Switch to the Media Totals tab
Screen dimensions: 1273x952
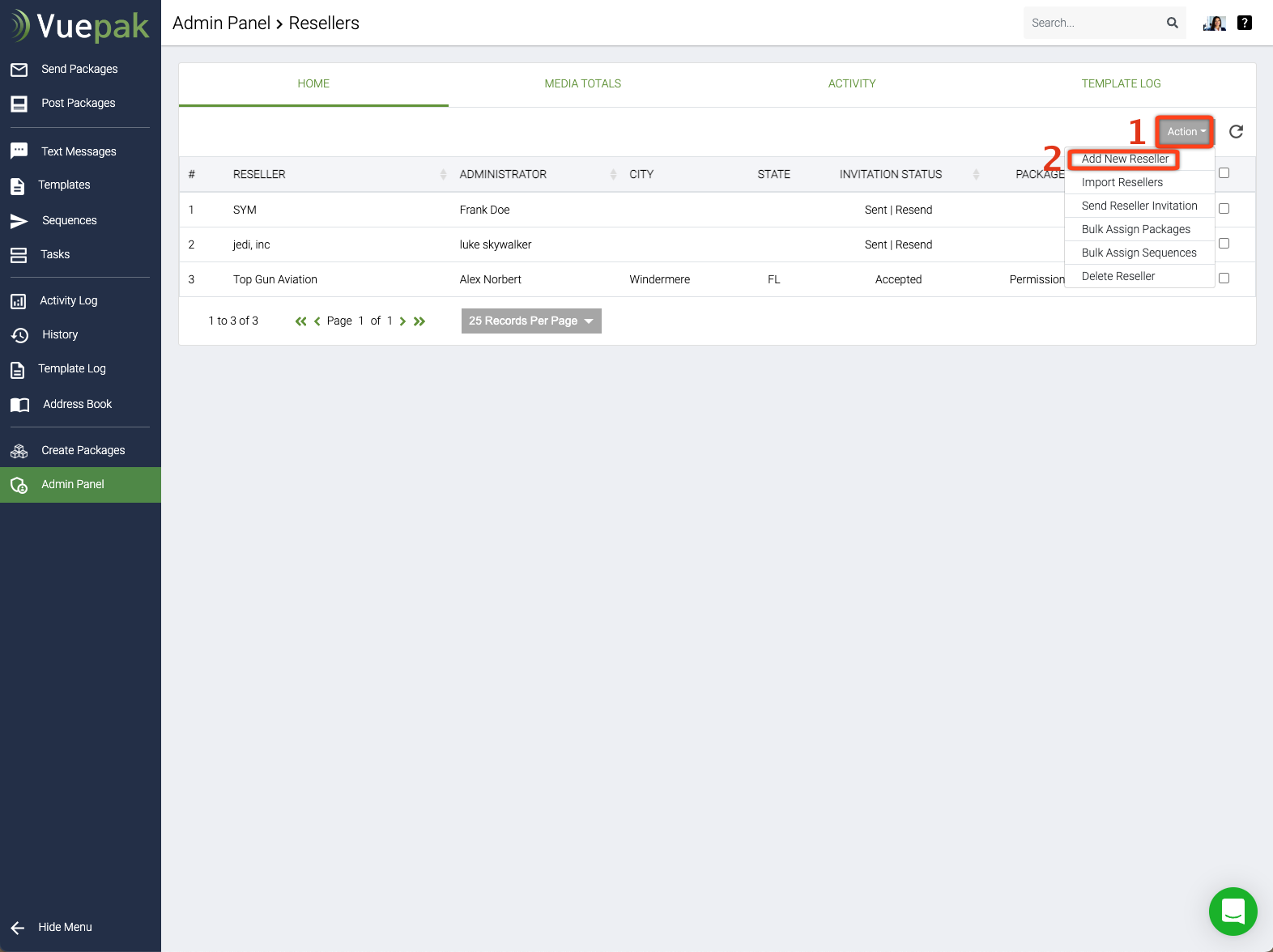(x=582, y=83)
